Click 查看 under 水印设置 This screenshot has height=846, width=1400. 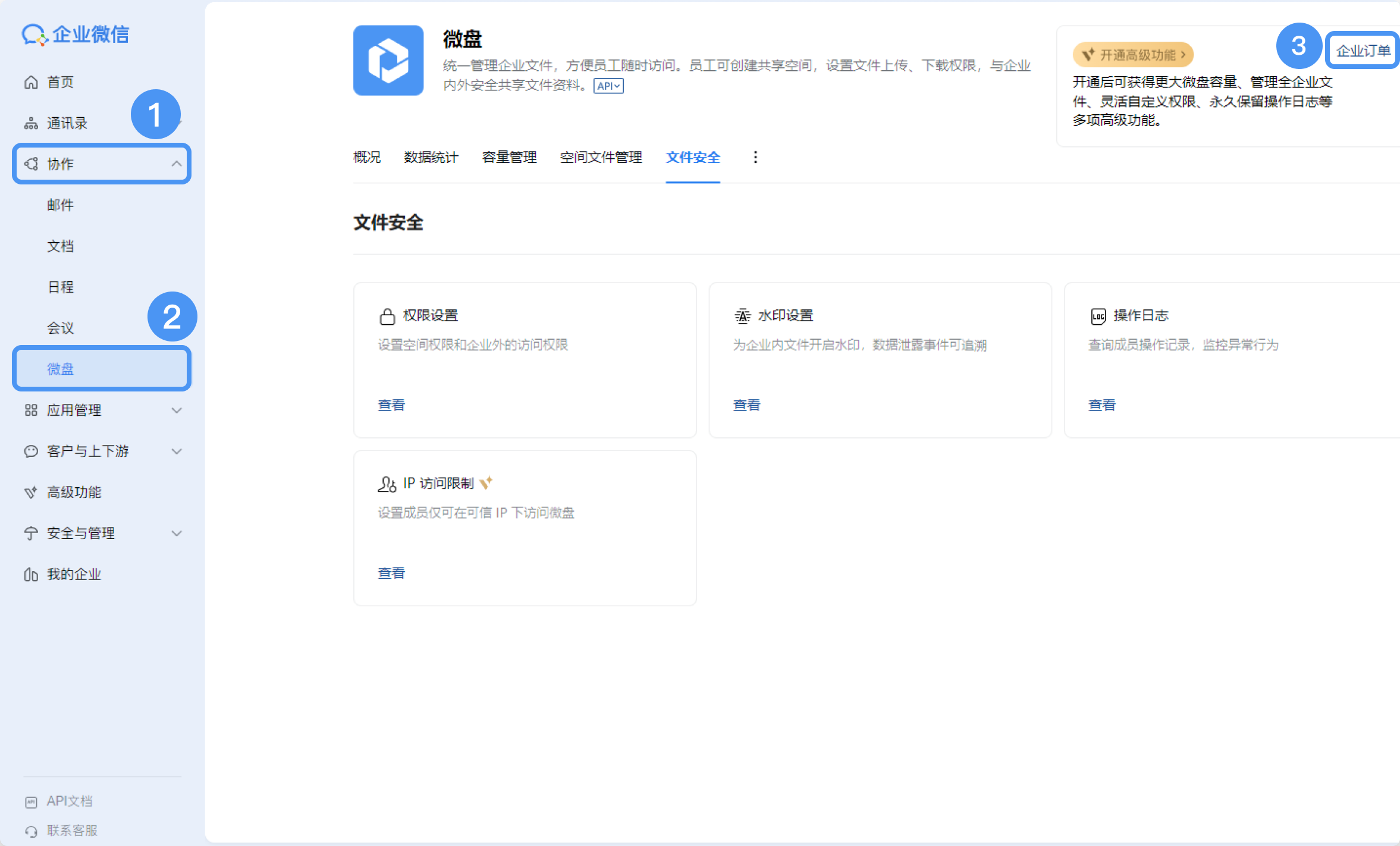[x=746, y=405]
